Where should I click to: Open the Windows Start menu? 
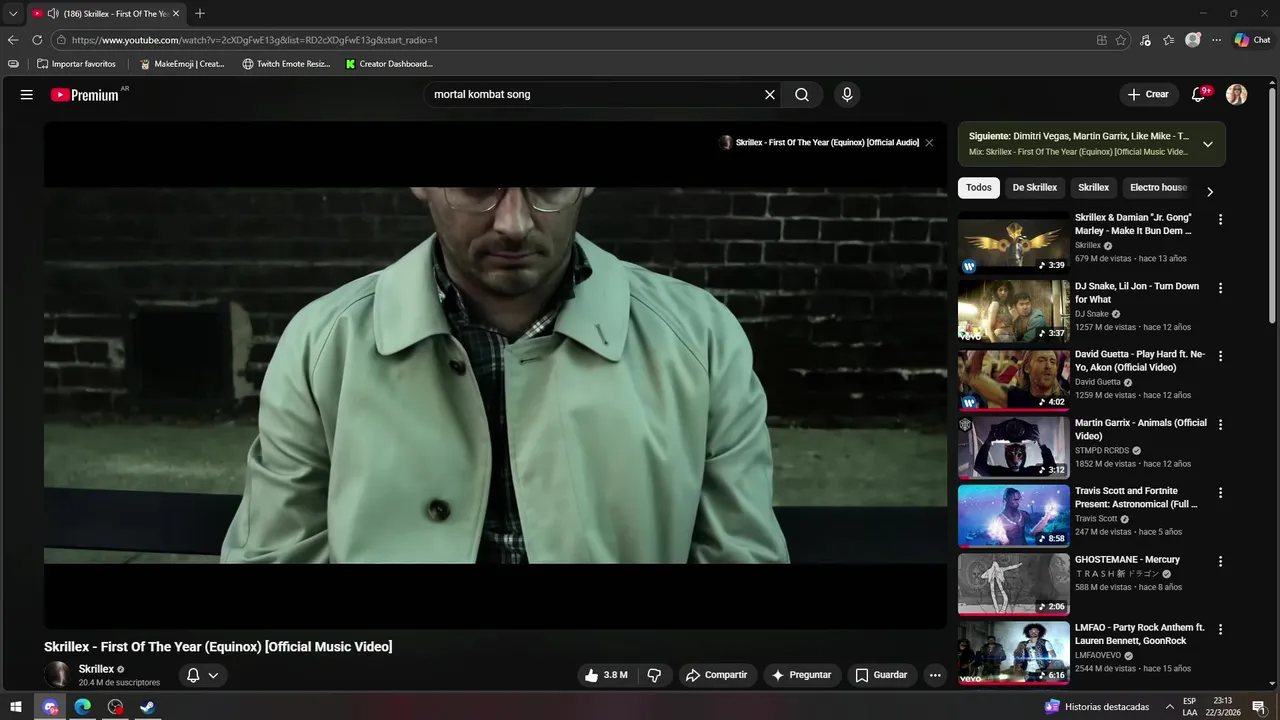click(x=16, y=707)
